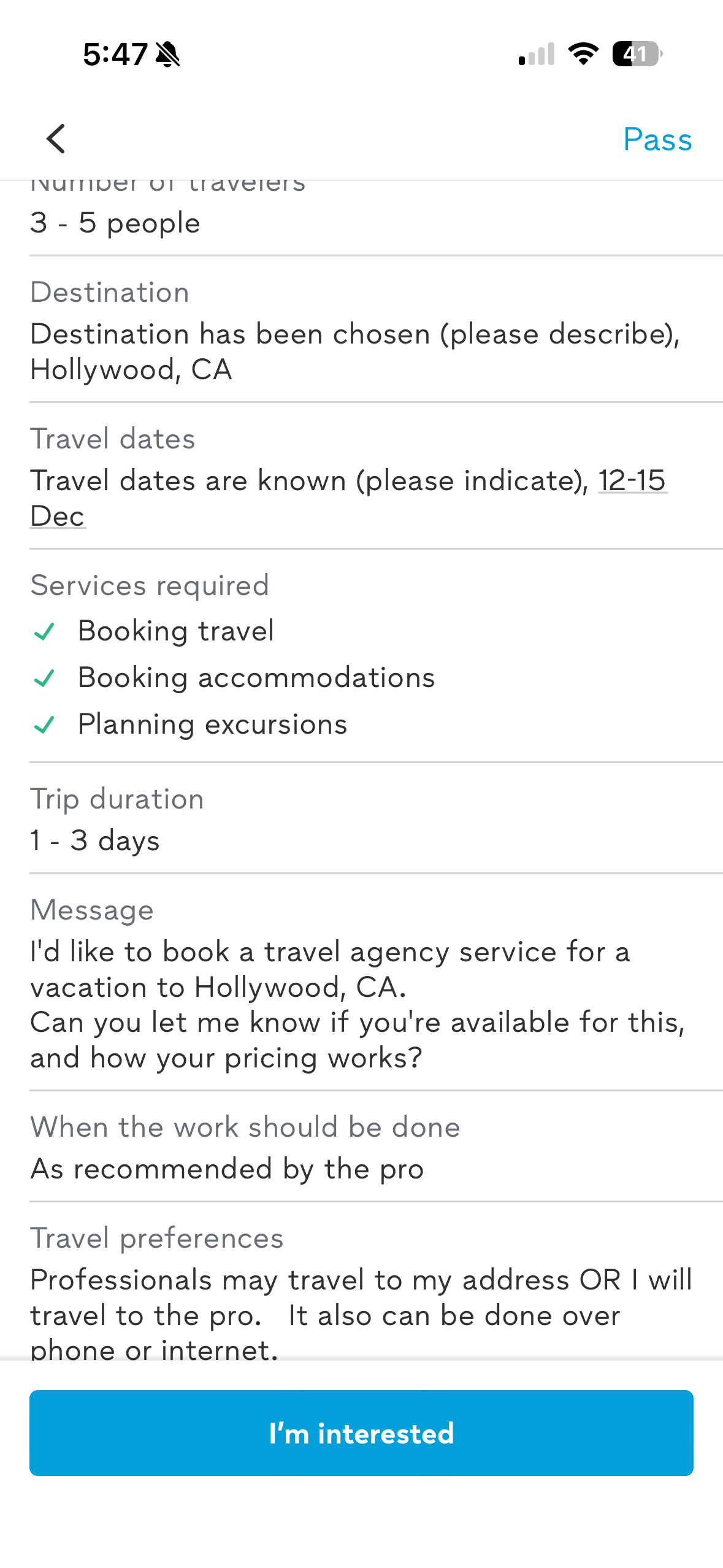Tap the Travel preferences description

click(361, 1315)
